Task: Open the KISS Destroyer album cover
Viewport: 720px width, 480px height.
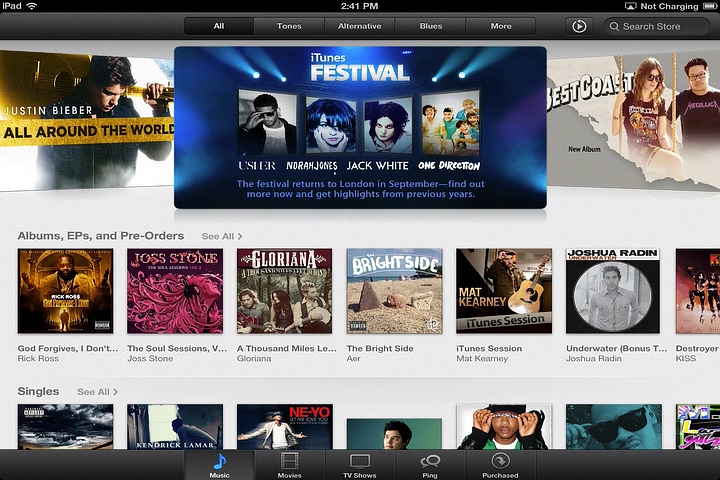Action: coord(698,291)
